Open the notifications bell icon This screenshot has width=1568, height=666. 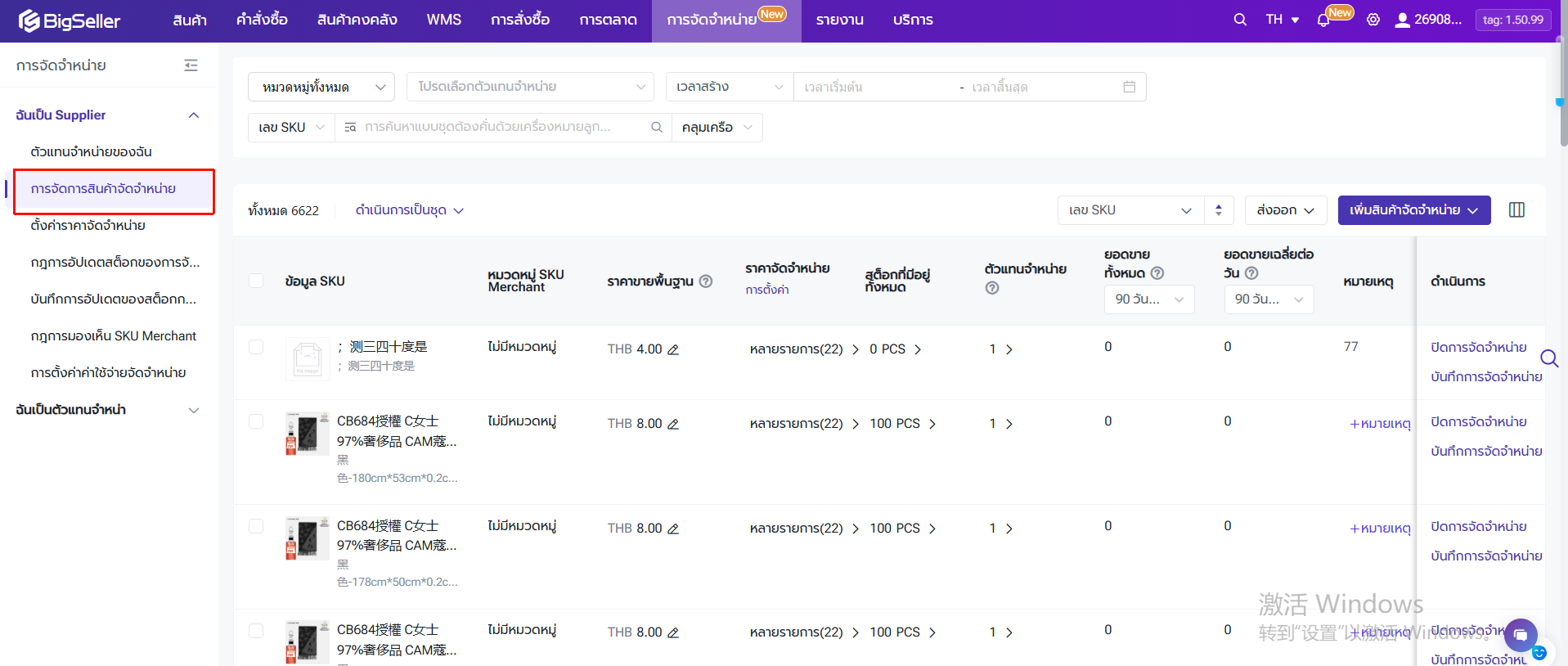(1323, 20)
